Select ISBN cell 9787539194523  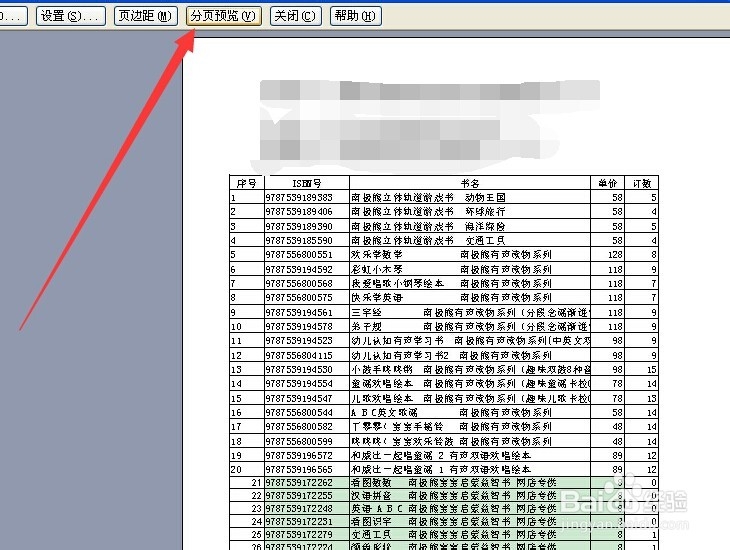pyautogui.click(x=307, y=340)
